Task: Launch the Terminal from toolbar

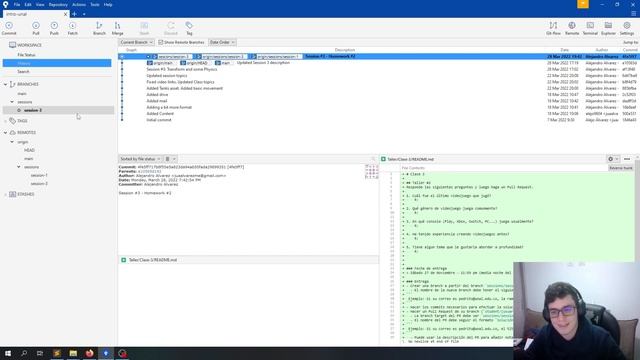Action: [x=590, y=28]
